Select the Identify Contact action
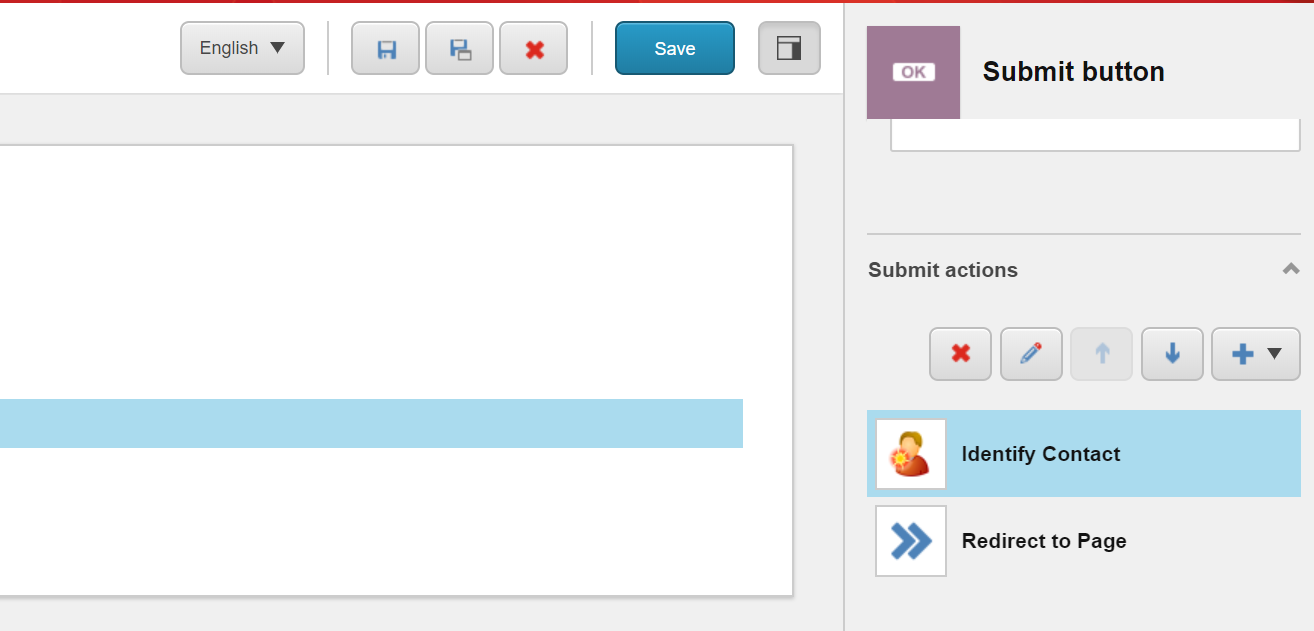Image resolution: width=1314 pixels, height=631 pixels. tap(1084, 454)
